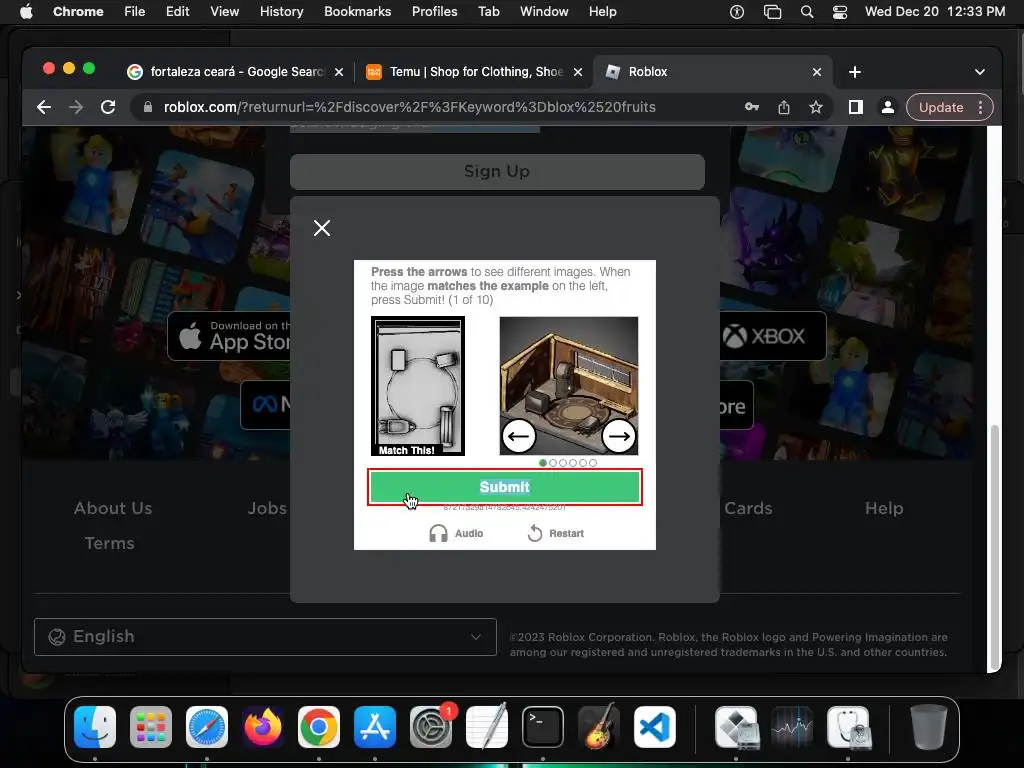This screenshot has width=1024, height=768.
Task: Click the Match This example image
Action: (x=418, y=386)
